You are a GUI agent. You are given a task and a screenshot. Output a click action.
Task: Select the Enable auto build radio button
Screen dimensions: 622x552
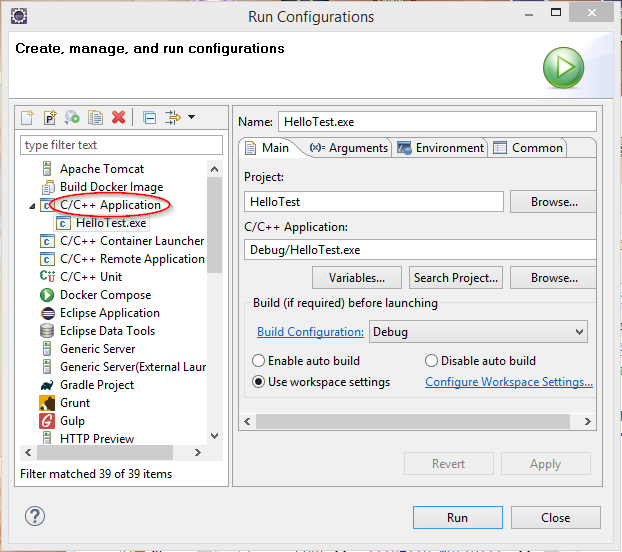pos(259,361)
